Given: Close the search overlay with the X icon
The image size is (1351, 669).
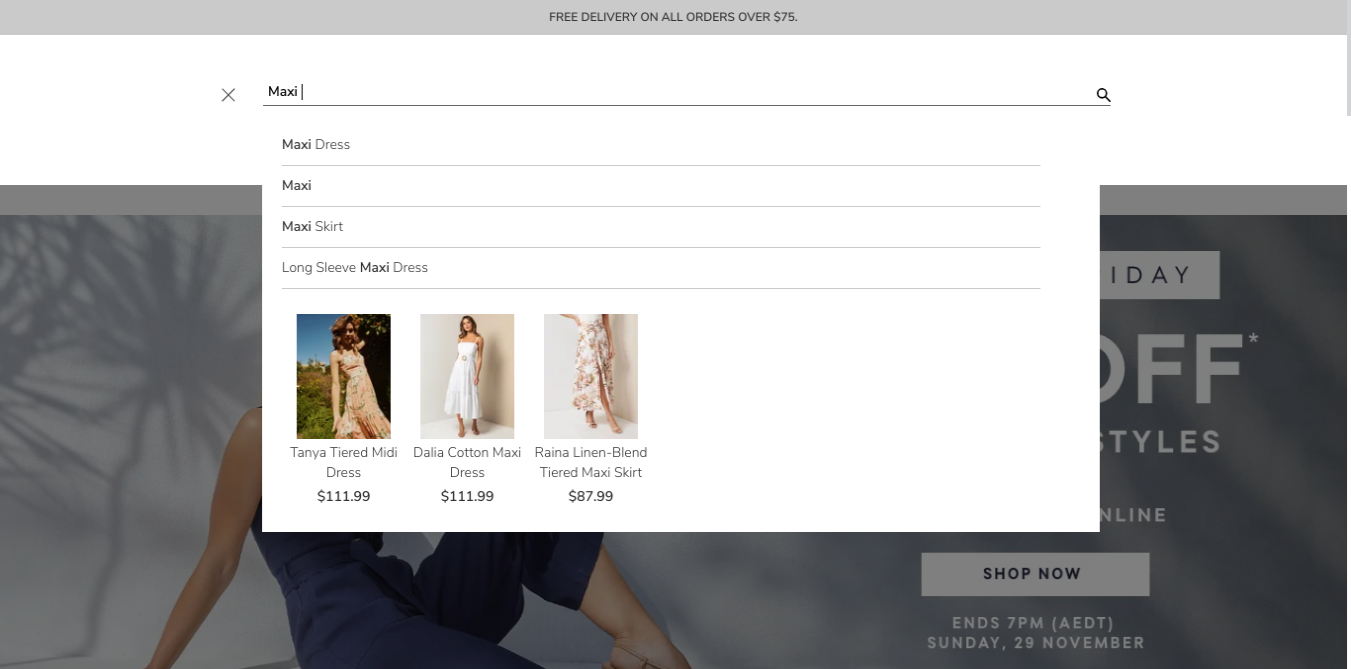Looking at the screenshot, I should point(228,95).
